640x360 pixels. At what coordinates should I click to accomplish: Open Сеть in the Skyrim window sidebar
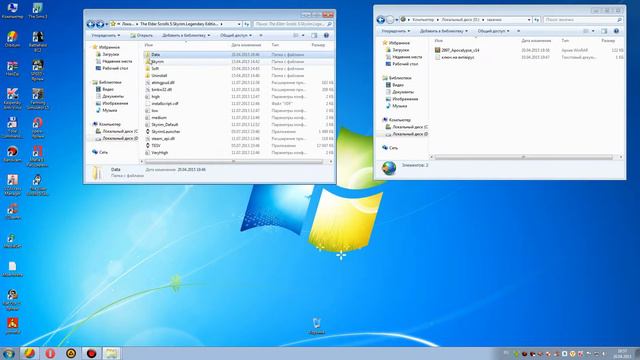point(100,152)
